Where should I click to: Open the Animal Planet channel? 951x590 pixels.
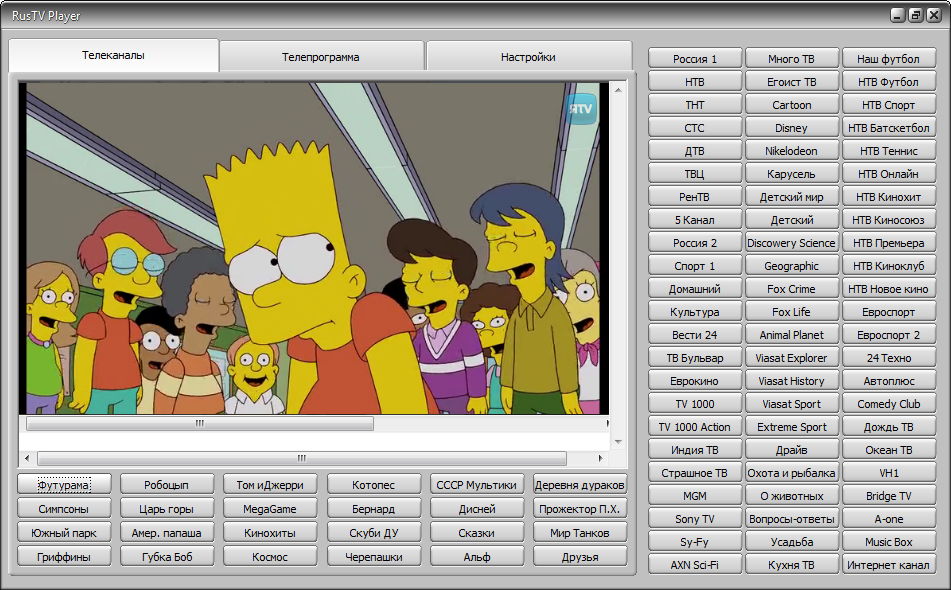tap(791, 335)
